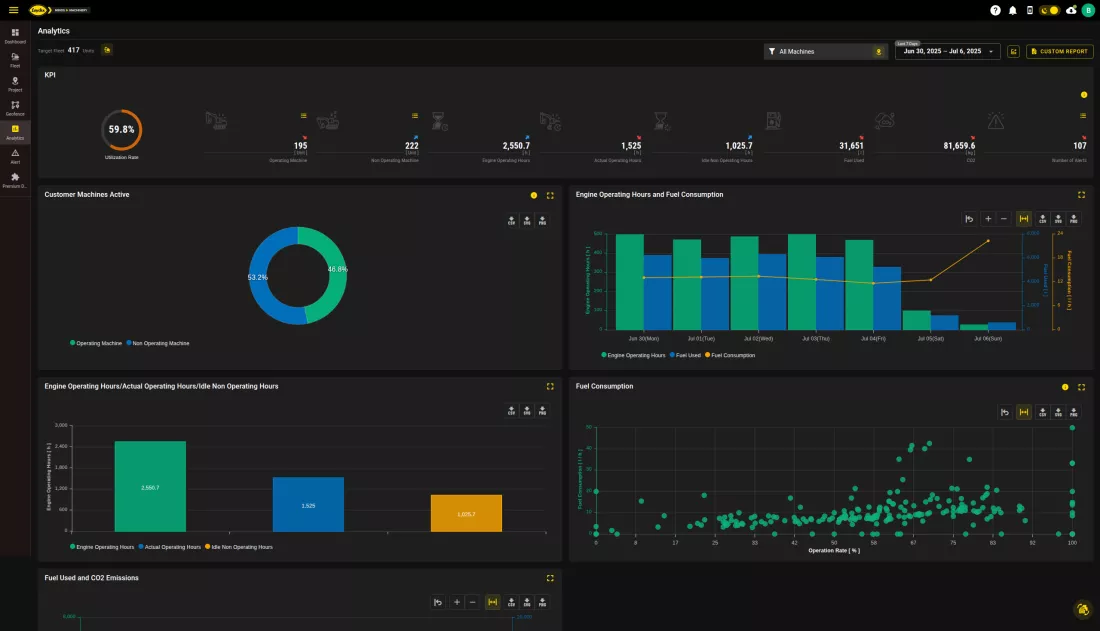This screenshot has height=631, width=1100.
Task: Click the cloud download icon
Action: click(1071, 10)
